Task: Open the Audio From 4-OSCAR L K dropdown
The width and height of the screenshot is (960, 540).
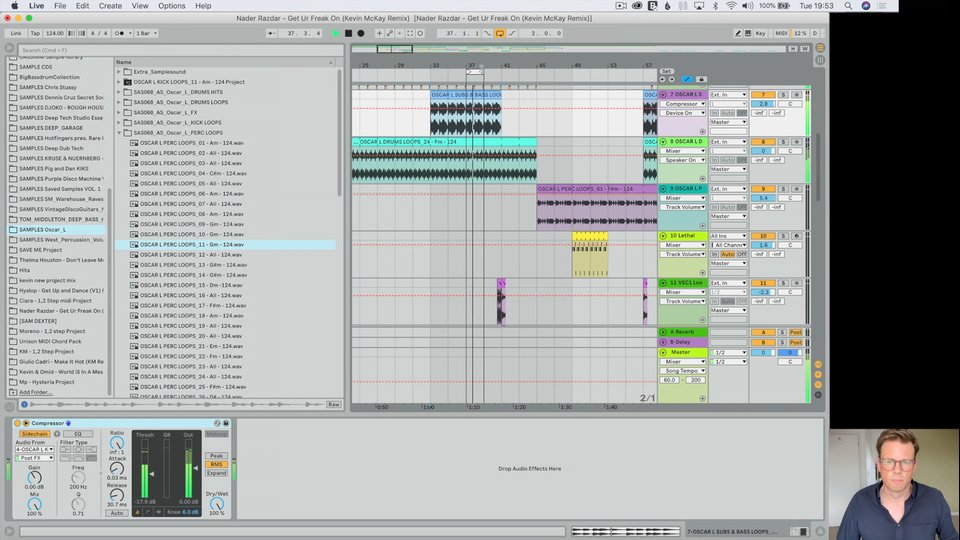Action: (34, 449)
